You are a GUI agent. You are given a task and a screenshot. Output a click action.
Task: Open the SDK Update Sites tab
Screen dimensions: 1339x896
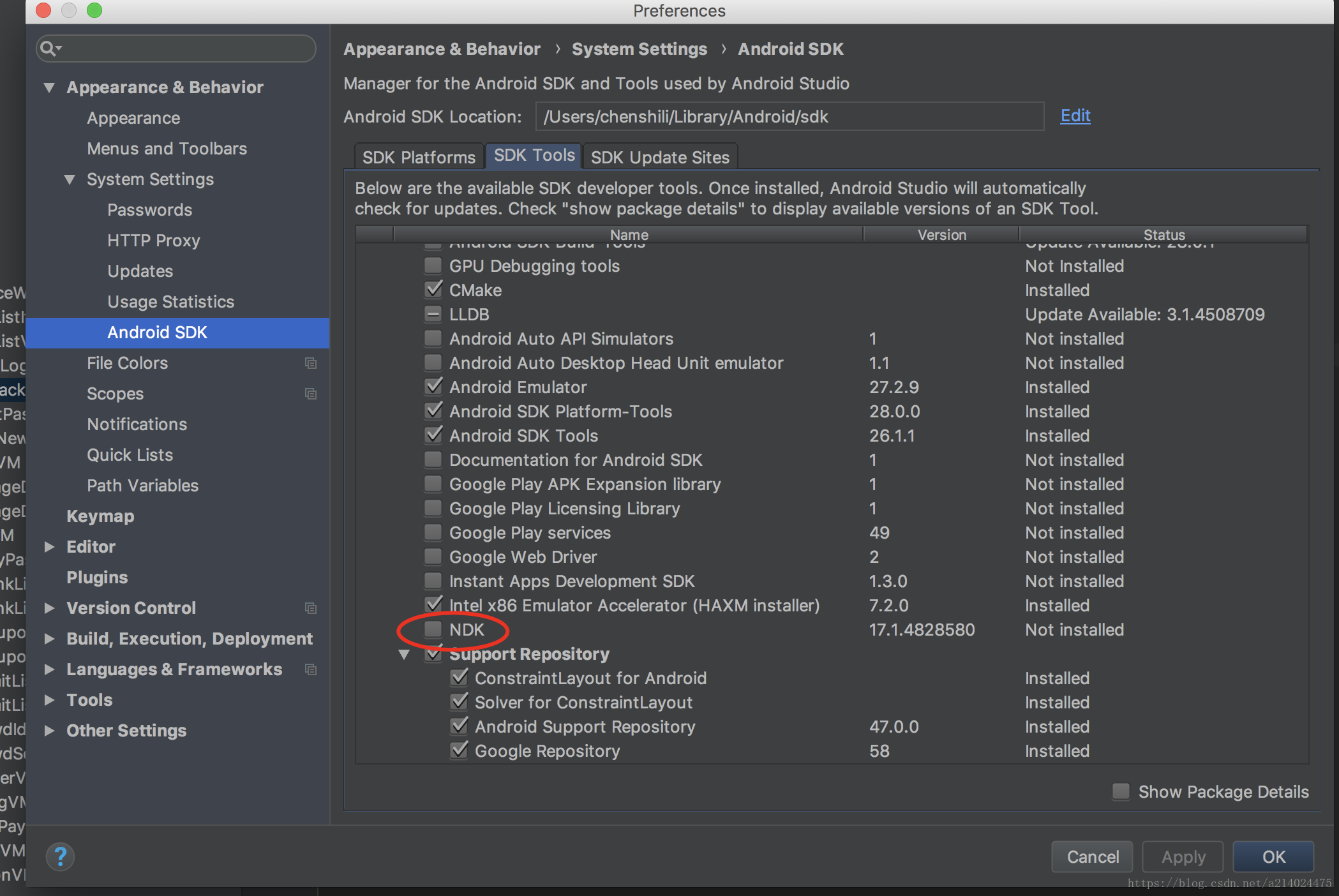660,157
